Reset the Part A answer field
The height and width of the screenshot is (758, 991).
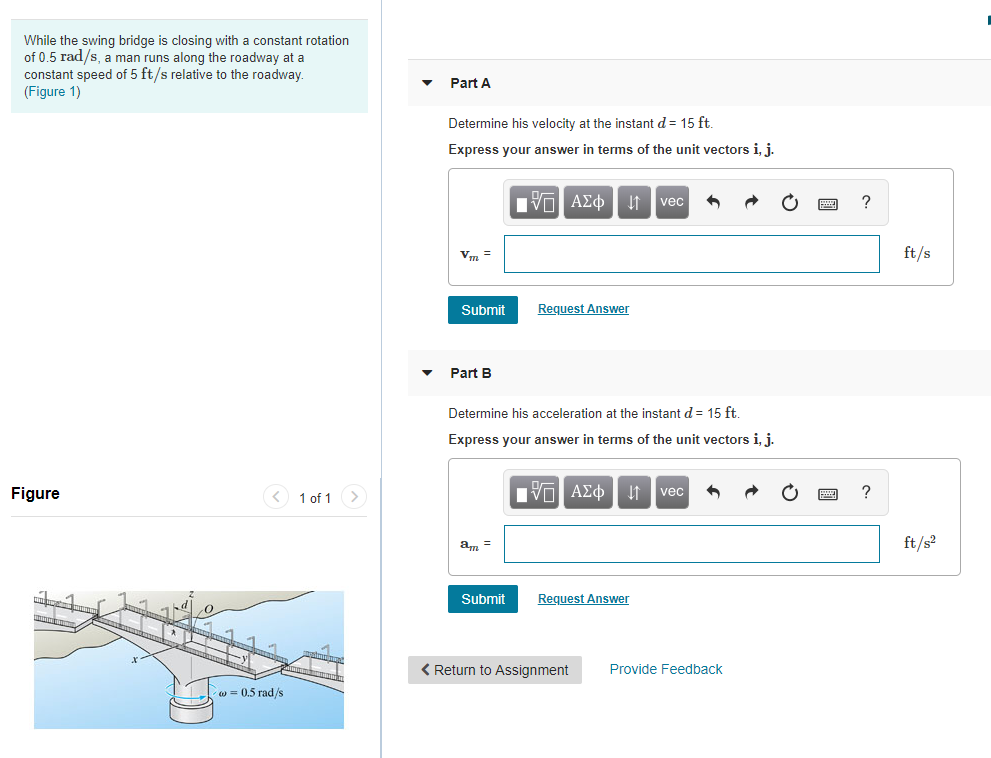789,202
